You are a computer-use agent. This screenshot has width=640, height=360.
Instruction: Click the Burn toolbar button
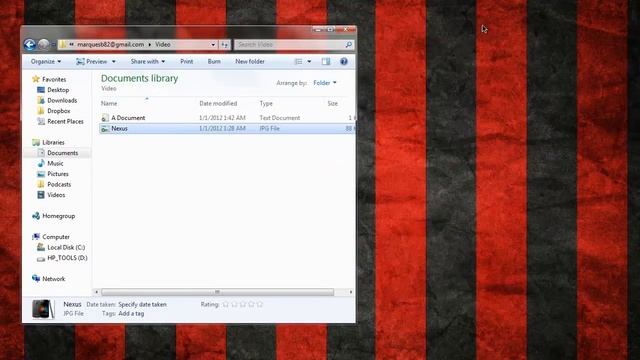click(214, 62)
